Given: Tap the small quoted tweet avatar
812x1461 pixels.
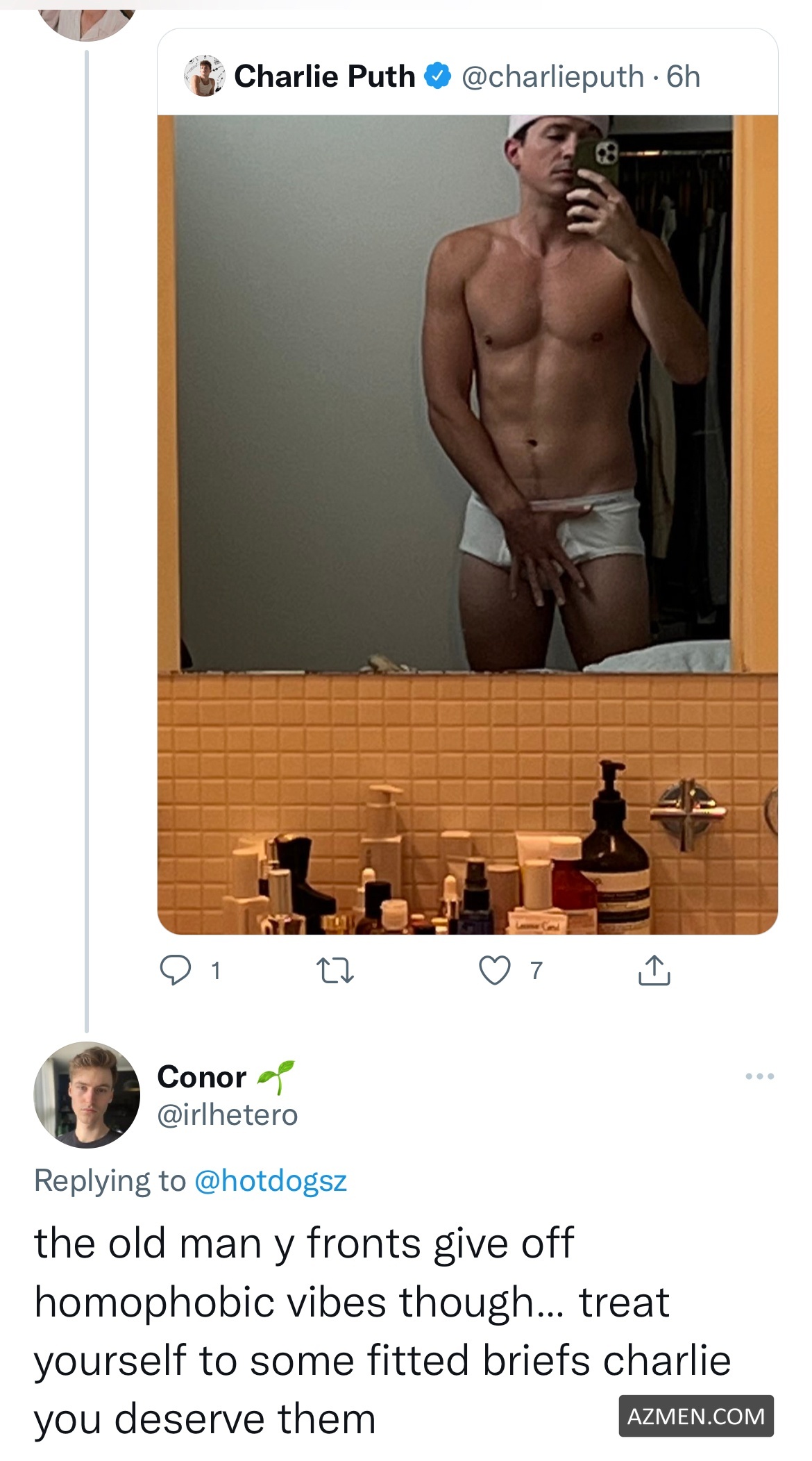Looking at the screenshot, I should (204, 76).
